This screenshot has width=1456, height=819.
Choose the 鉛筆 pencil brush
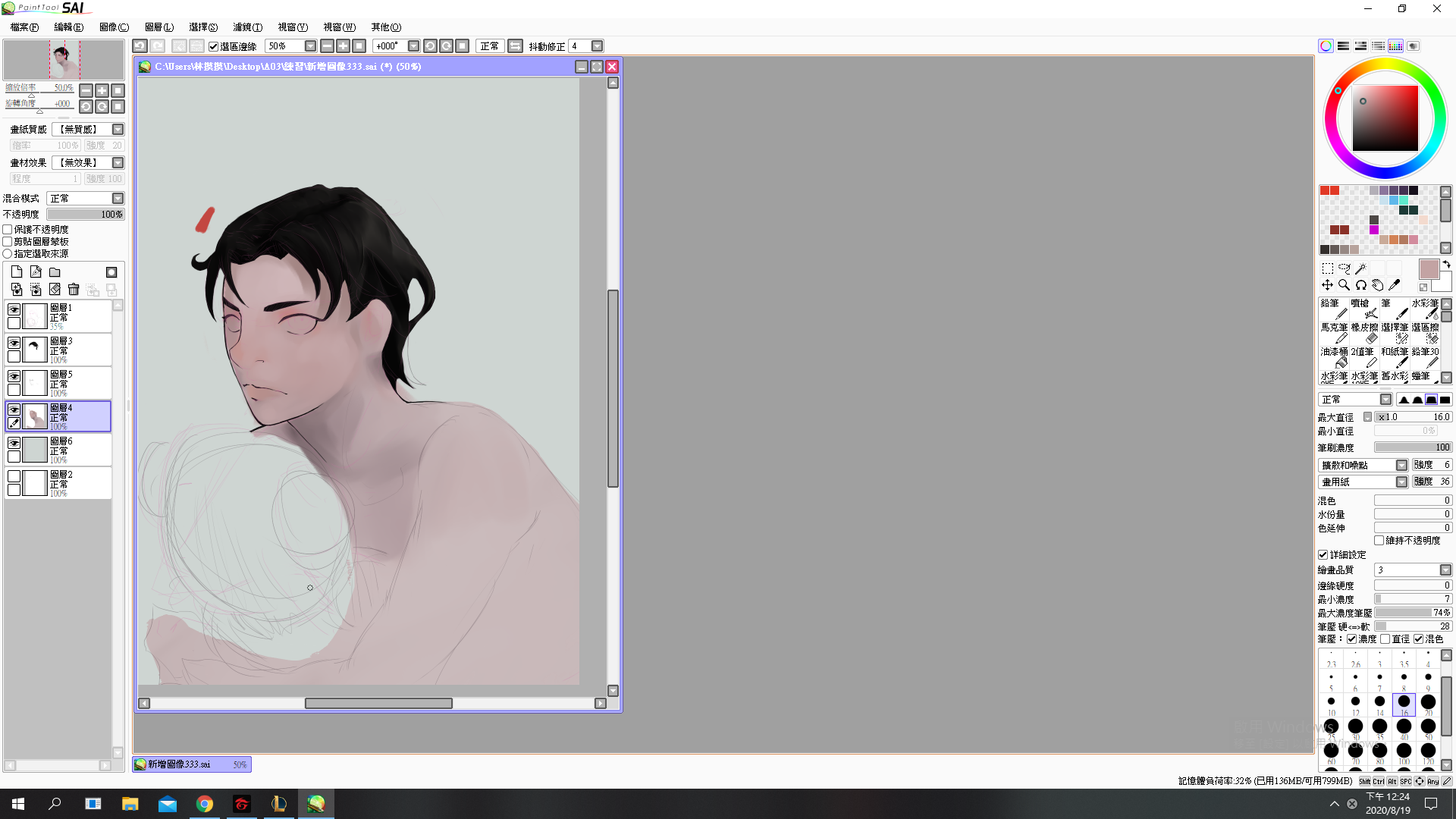click(1334, 309)
